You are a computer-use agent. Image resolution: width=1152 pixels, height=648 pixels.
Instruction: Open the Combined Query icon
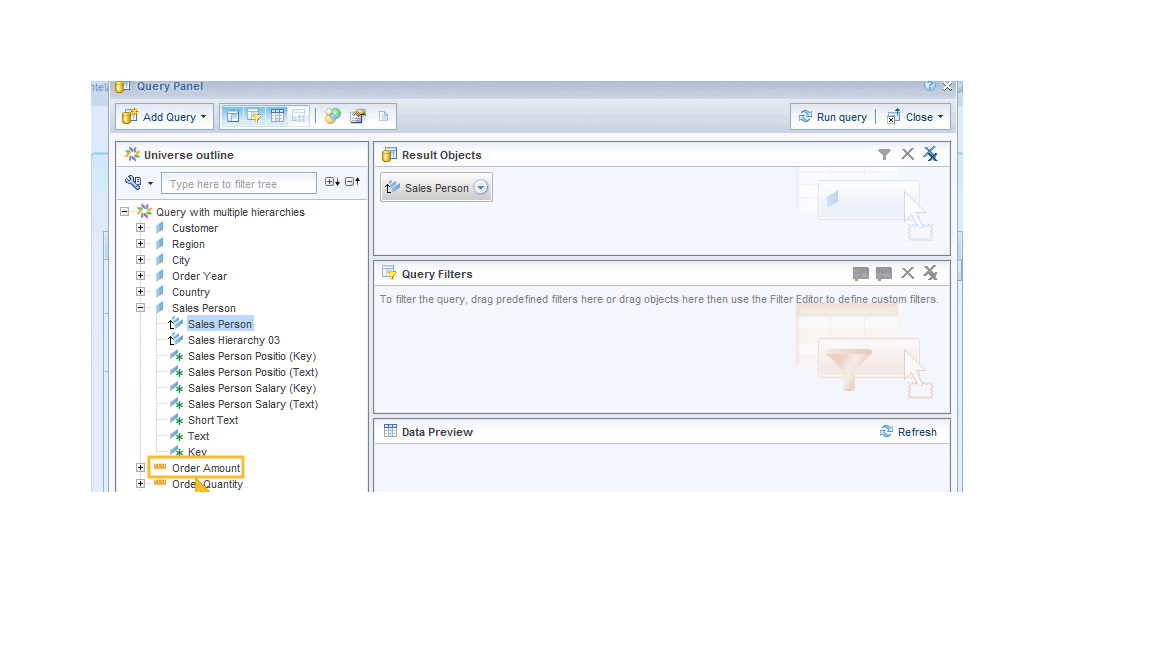(x=332, y=115)
